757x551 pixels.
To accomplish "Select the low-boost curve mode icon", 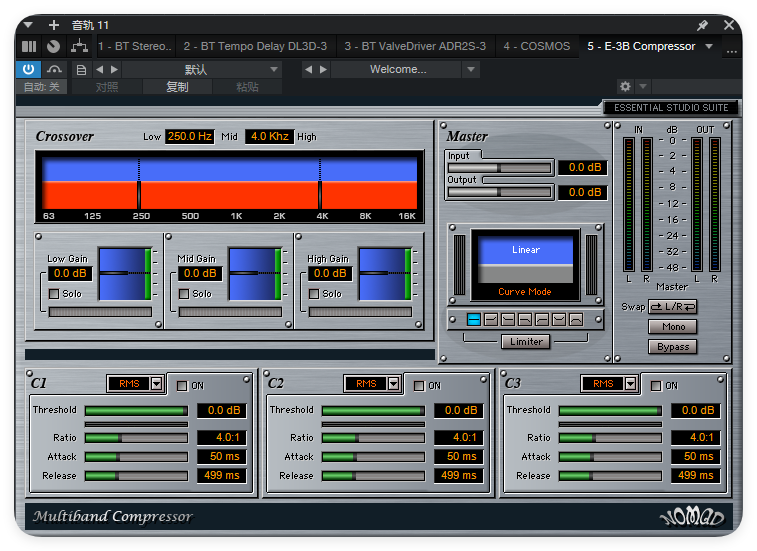I will click(x=508, y=319).
